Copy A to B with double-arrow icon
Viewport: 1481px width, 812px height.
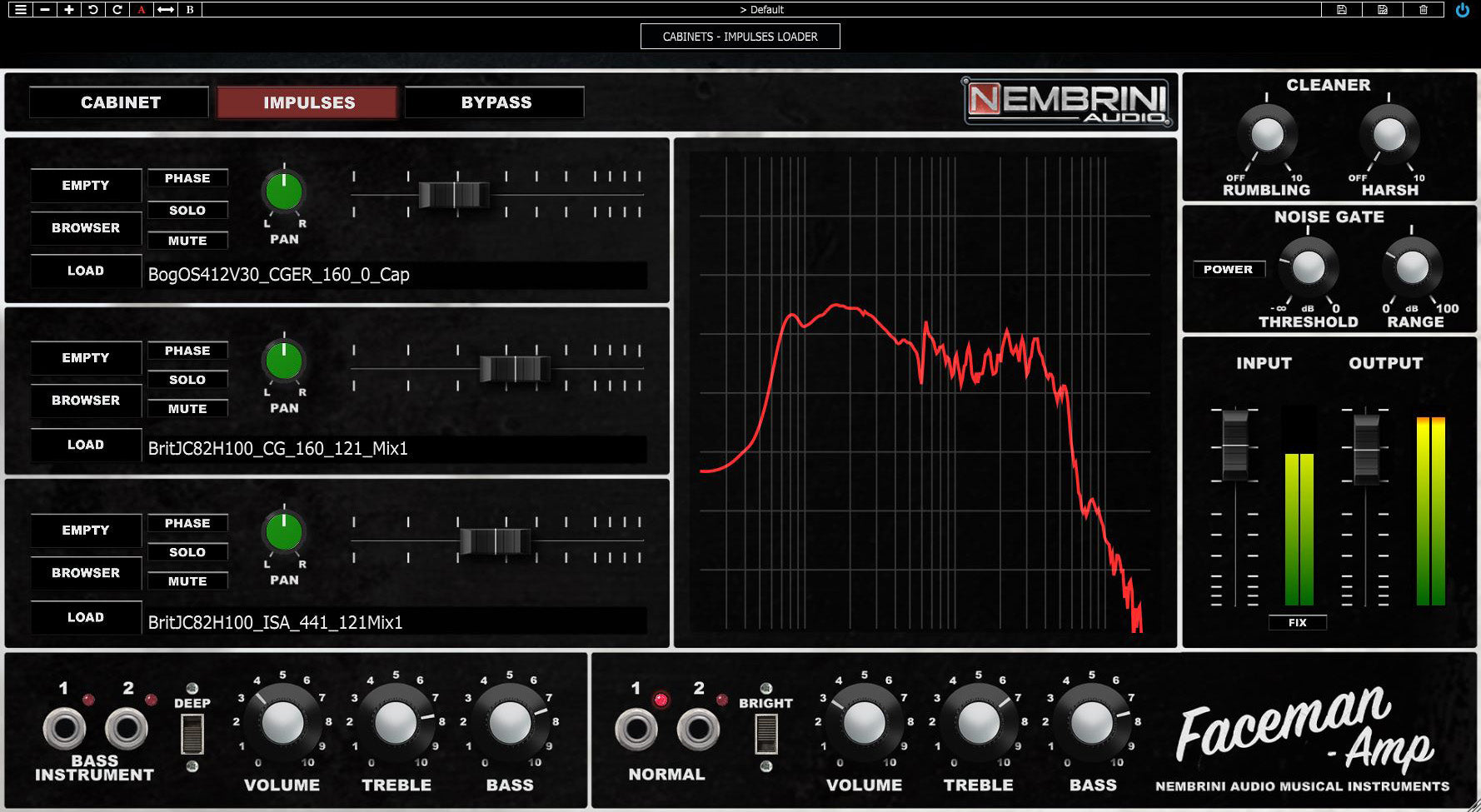[x=166, y=10]
